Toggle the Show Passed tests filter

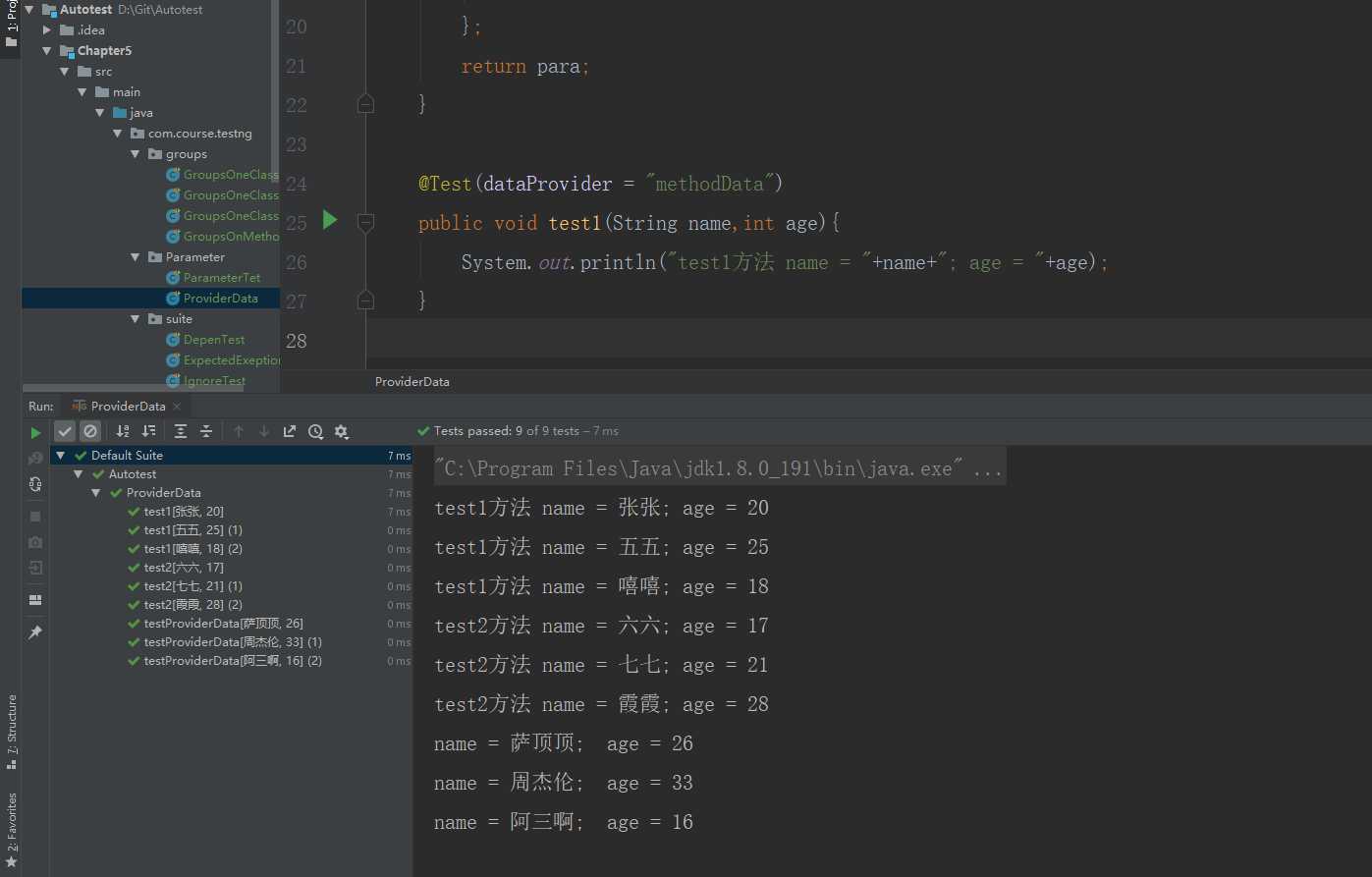(65, 431)
